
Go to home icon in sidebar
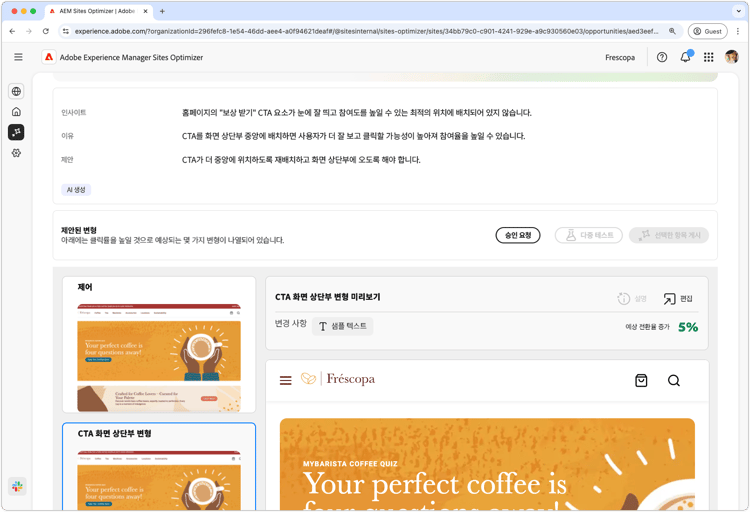click(x=16, y=111)
